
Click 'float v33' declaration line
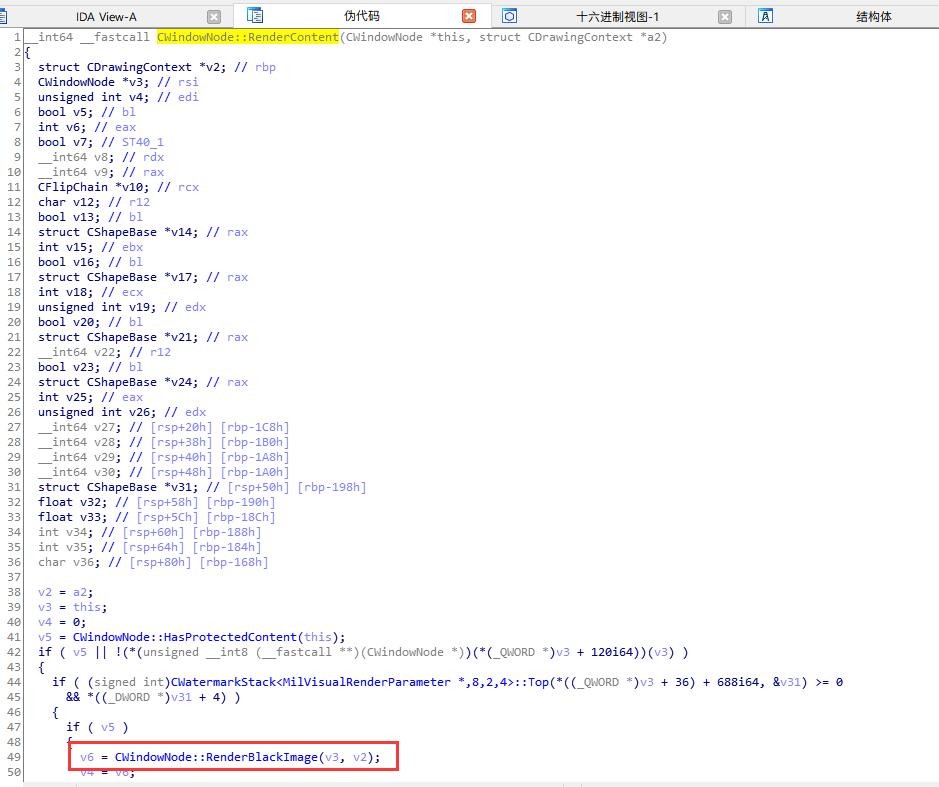tap(156, 517)
